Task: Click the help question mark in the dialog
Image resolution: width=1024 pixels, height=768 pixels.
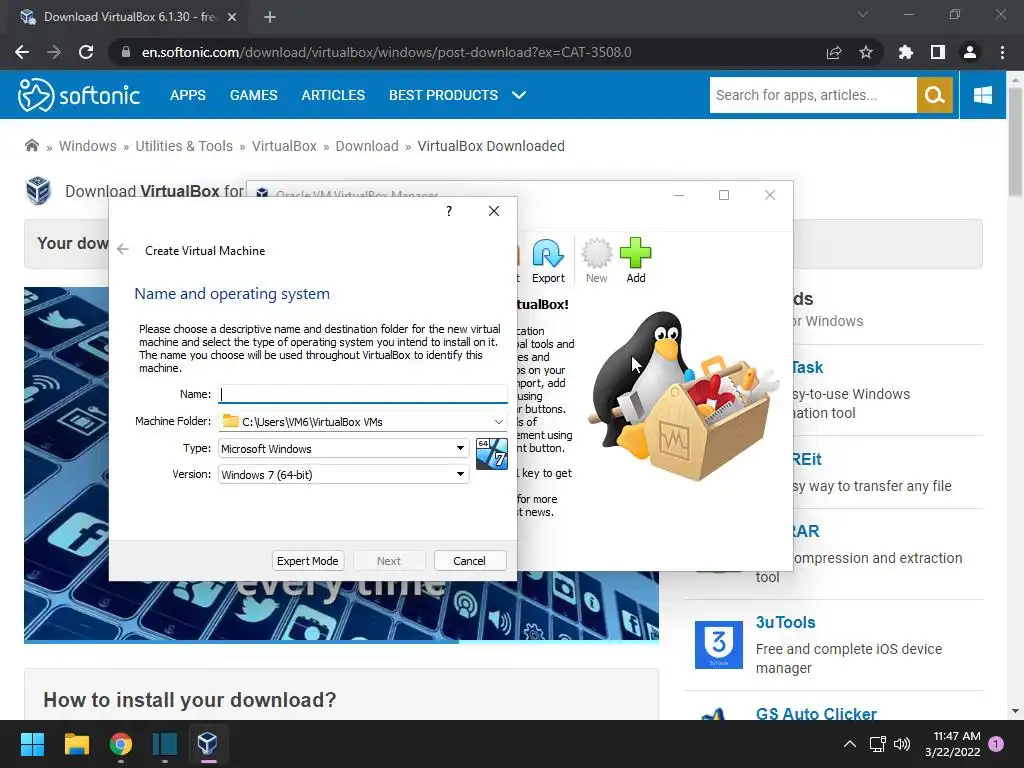Action: (449, 211)
